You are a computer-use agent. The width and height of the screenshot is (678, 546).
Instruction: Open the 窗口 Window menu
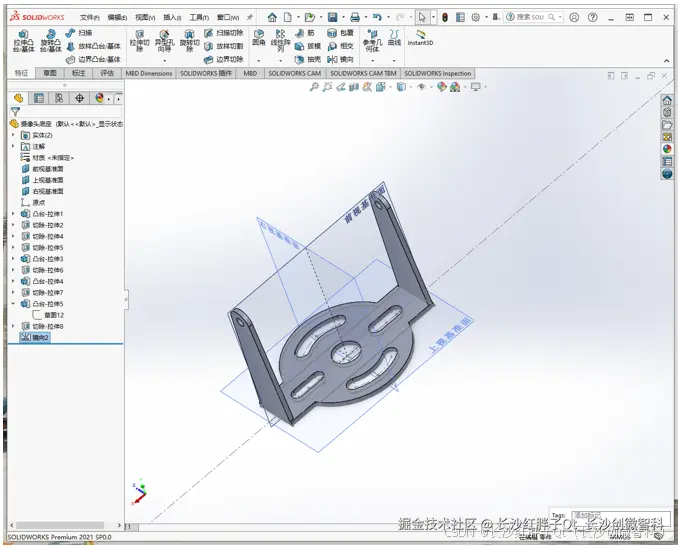click(228, 17)
